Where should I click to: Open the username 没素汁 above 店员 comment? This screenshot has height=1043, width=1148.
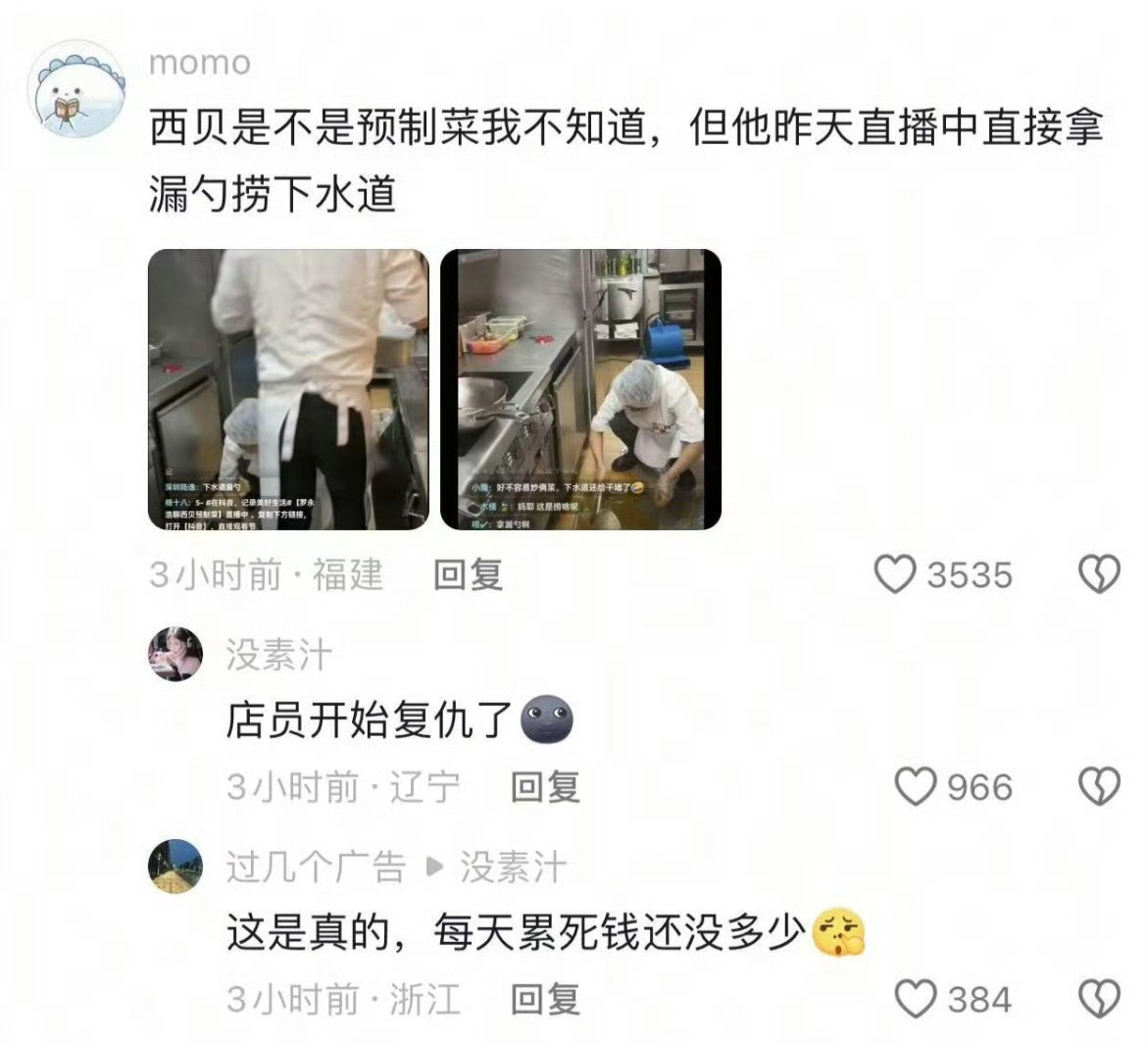(279, 655)
